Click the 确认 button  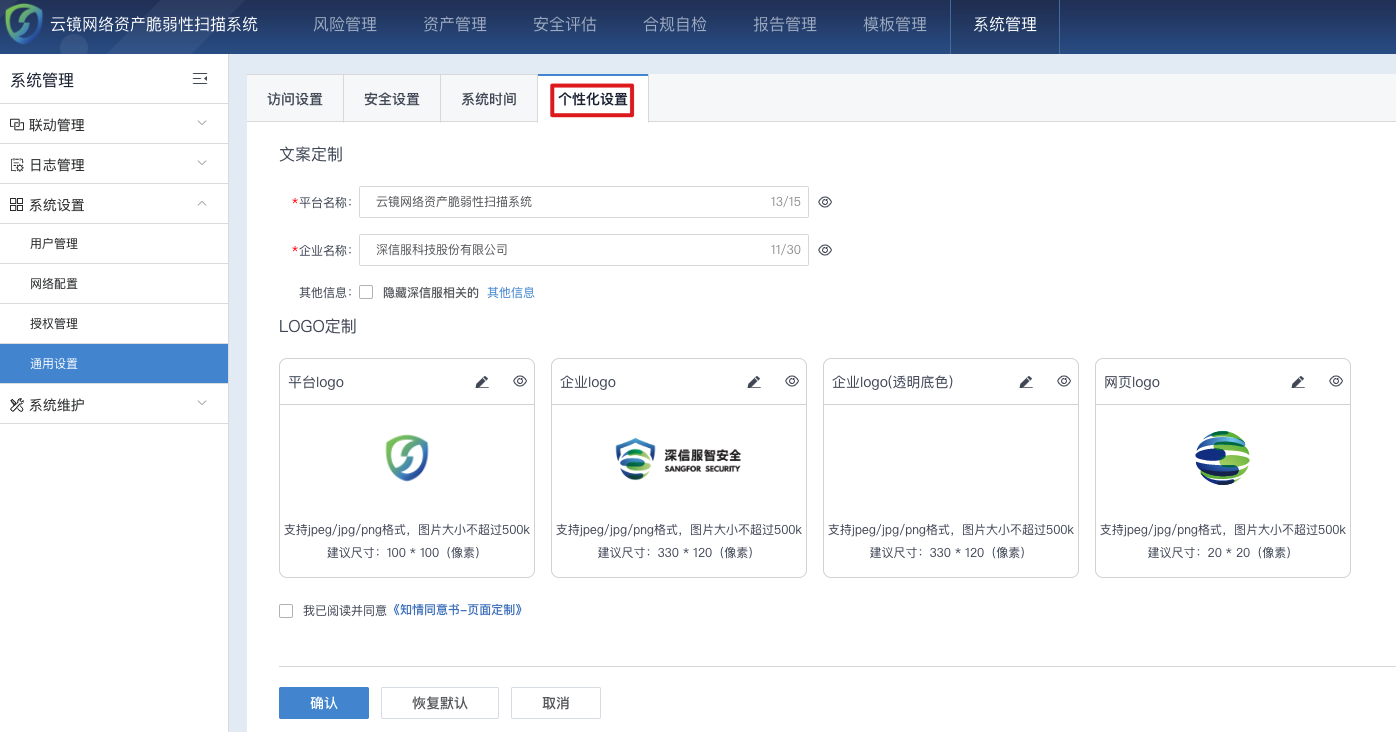pyautogui.click(x=324, y=703)
